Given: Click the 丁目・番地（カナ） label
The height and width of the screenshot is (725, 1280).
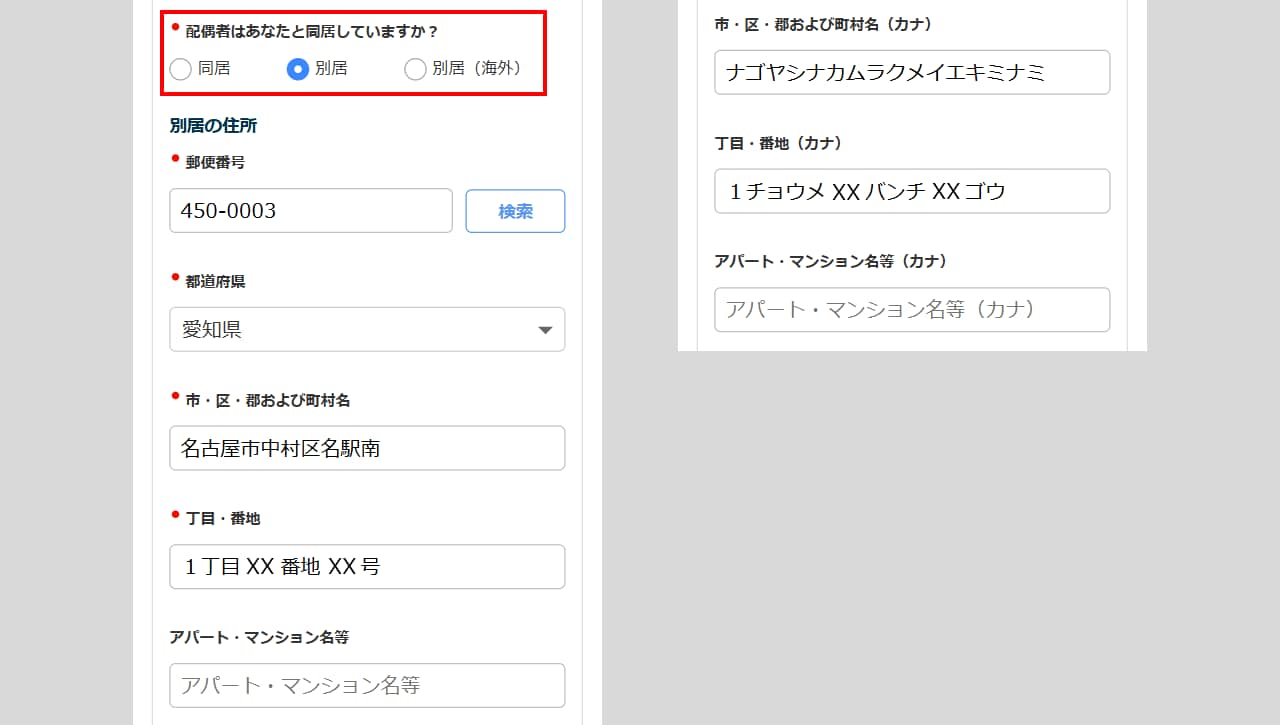Looking at the screenshot, I should coord(778,143).
